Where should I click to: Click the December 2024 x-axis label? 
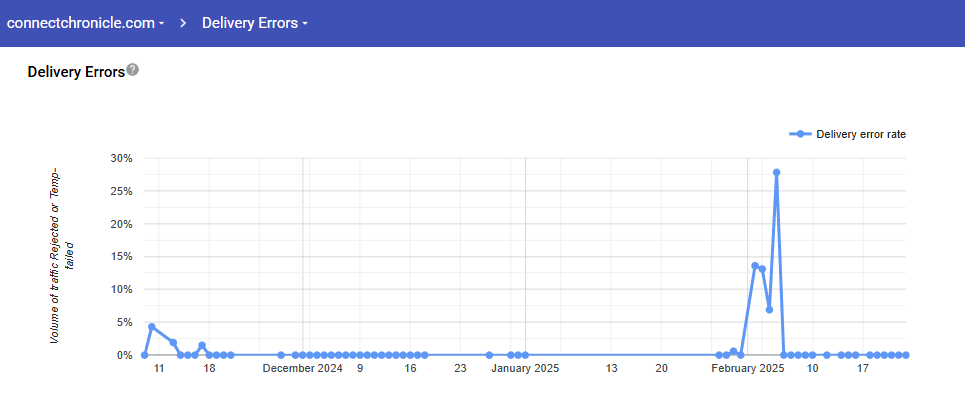(303, 368)
